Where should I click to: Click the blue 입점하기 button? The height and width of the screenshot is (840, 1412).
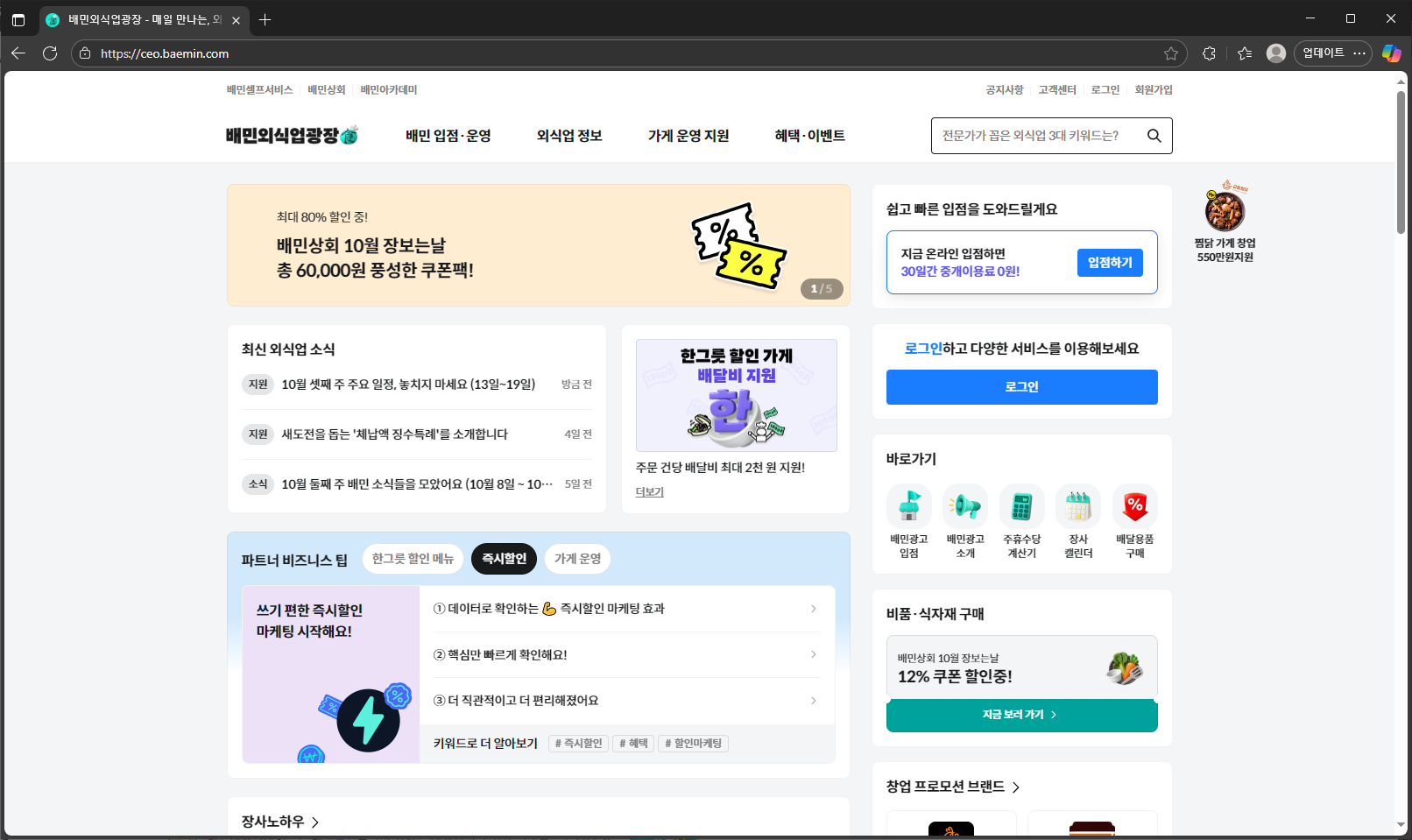1109,263
